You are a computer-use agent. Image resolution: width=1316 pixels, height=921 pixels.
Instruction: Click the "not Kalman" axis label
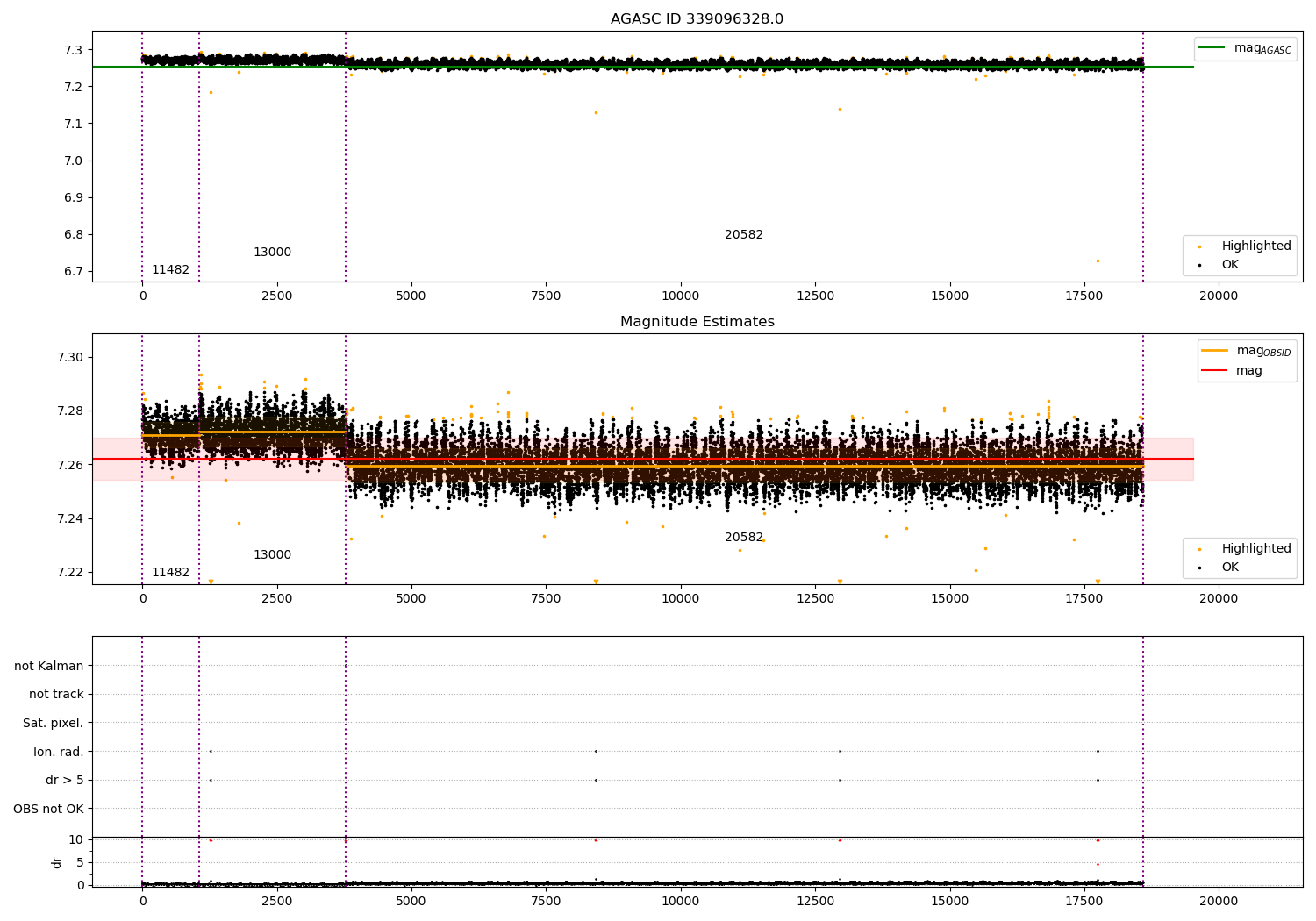coord(49,667)
